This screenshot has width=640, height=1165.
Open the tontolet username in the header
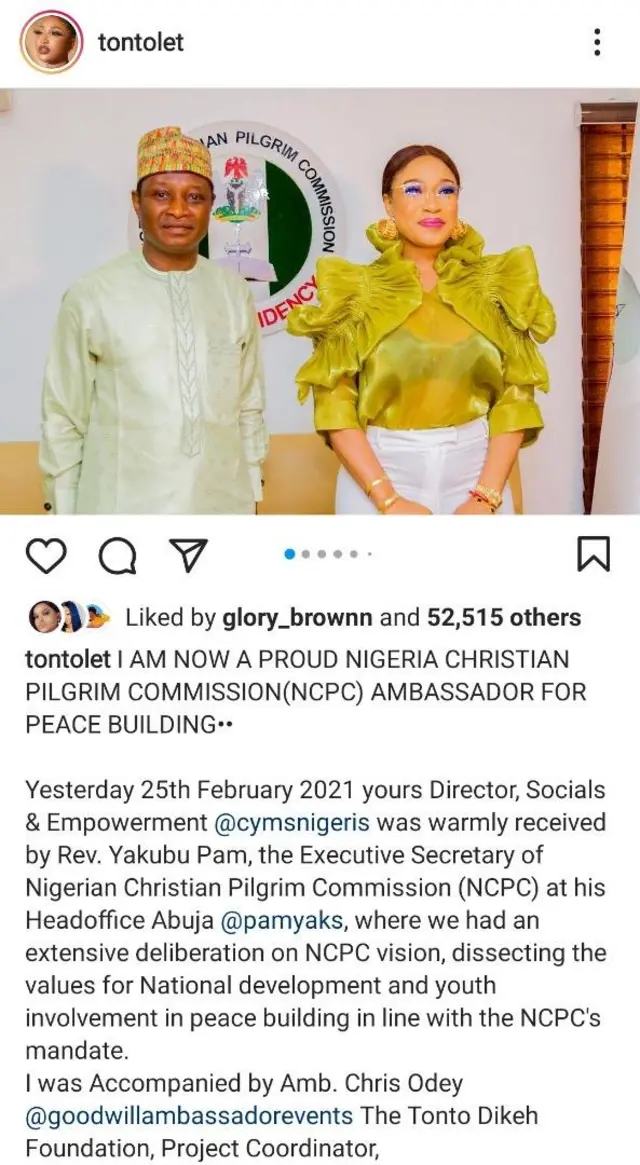tap(138, 42)
